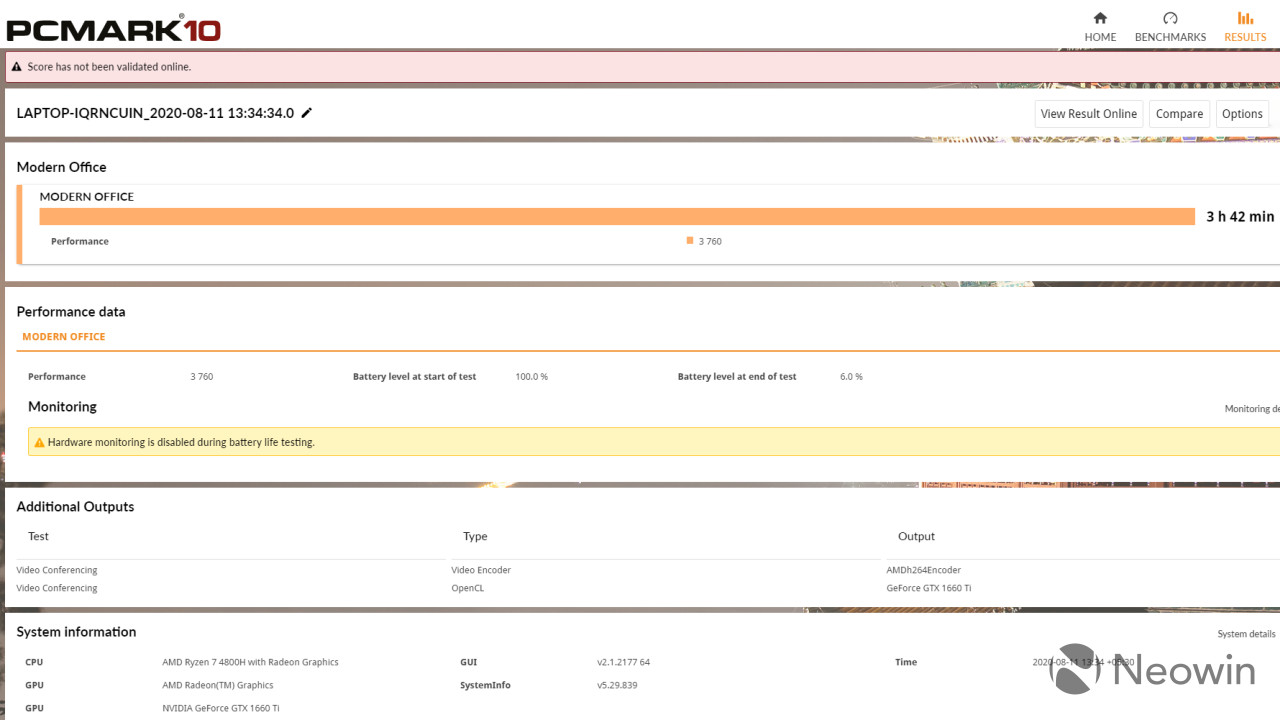Screen dimensions: 1280x720
Task: Click the System information heading
Action: (76, 632)
